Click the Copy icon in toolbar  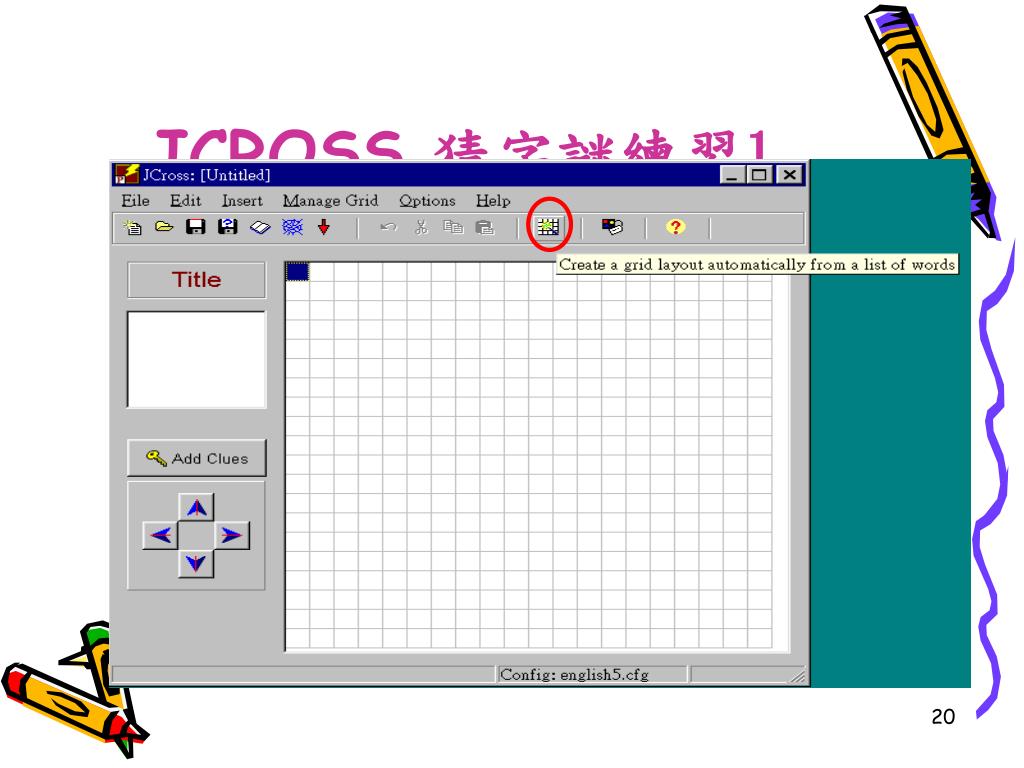pyautogui.click(x=453, y=227)
